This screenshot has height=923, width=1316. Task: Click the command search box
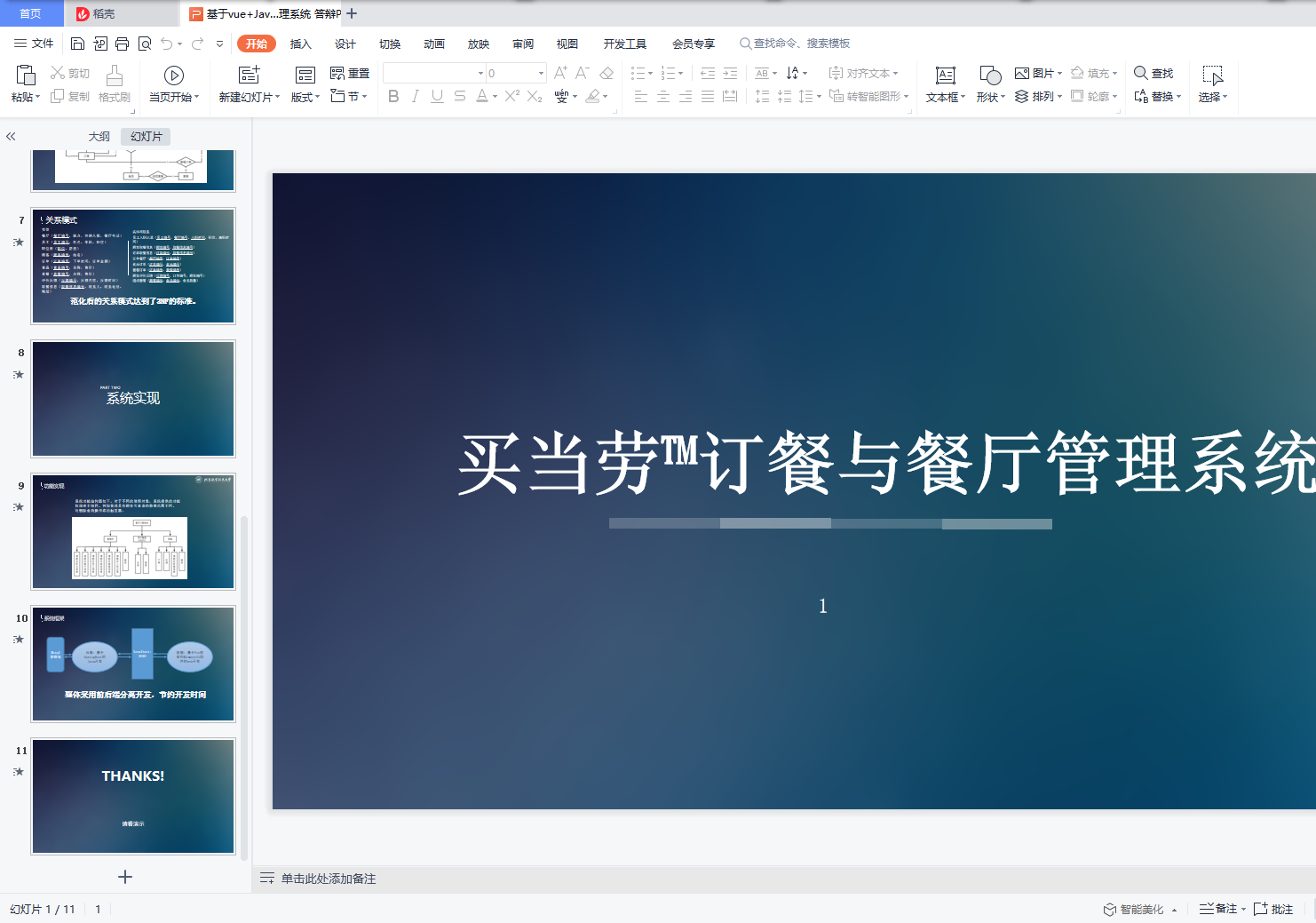tap(796, 44)
